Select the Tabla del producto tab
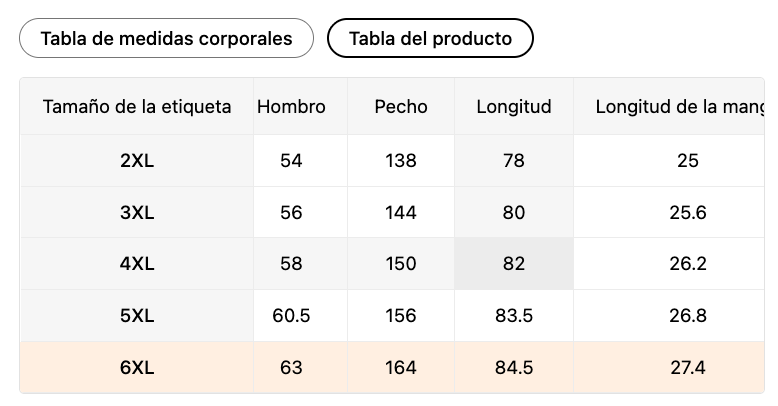This screenshot has height=406, width=778. tap(430, 38)
